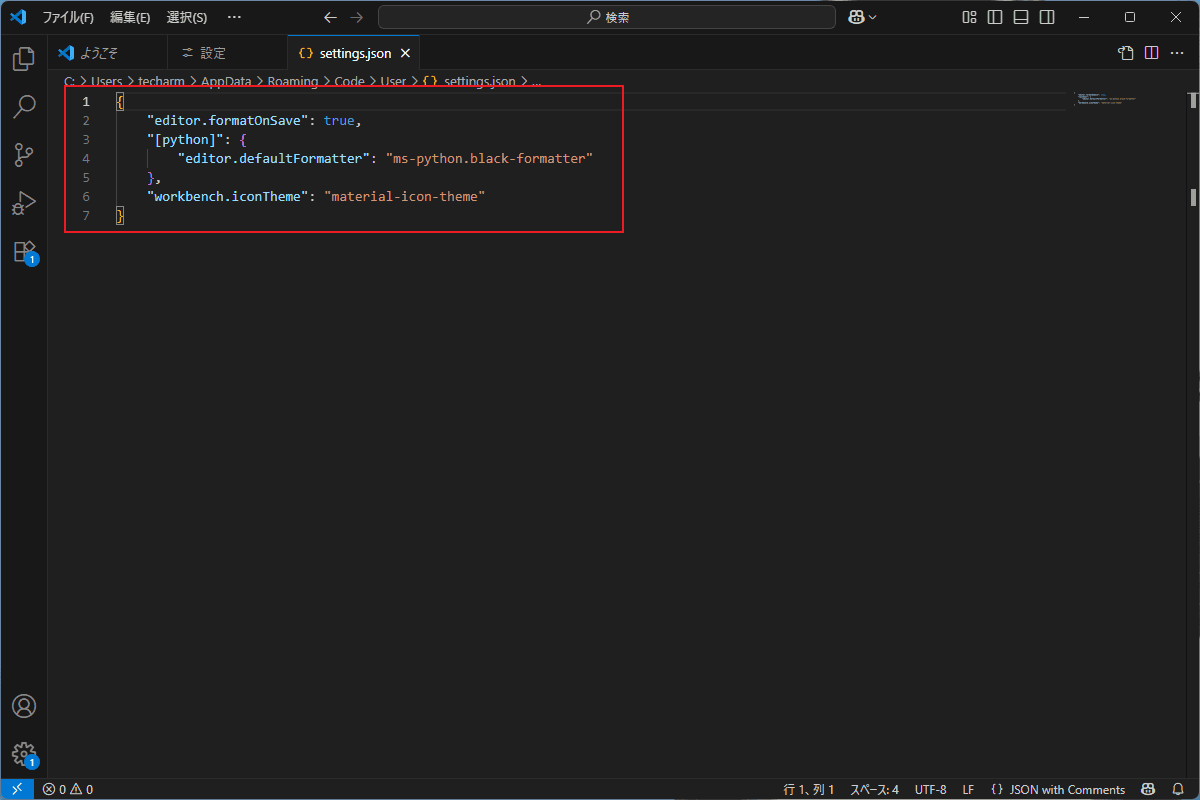
Task: Change indentation via スペース: 4
Action: [x=874, y=789]
